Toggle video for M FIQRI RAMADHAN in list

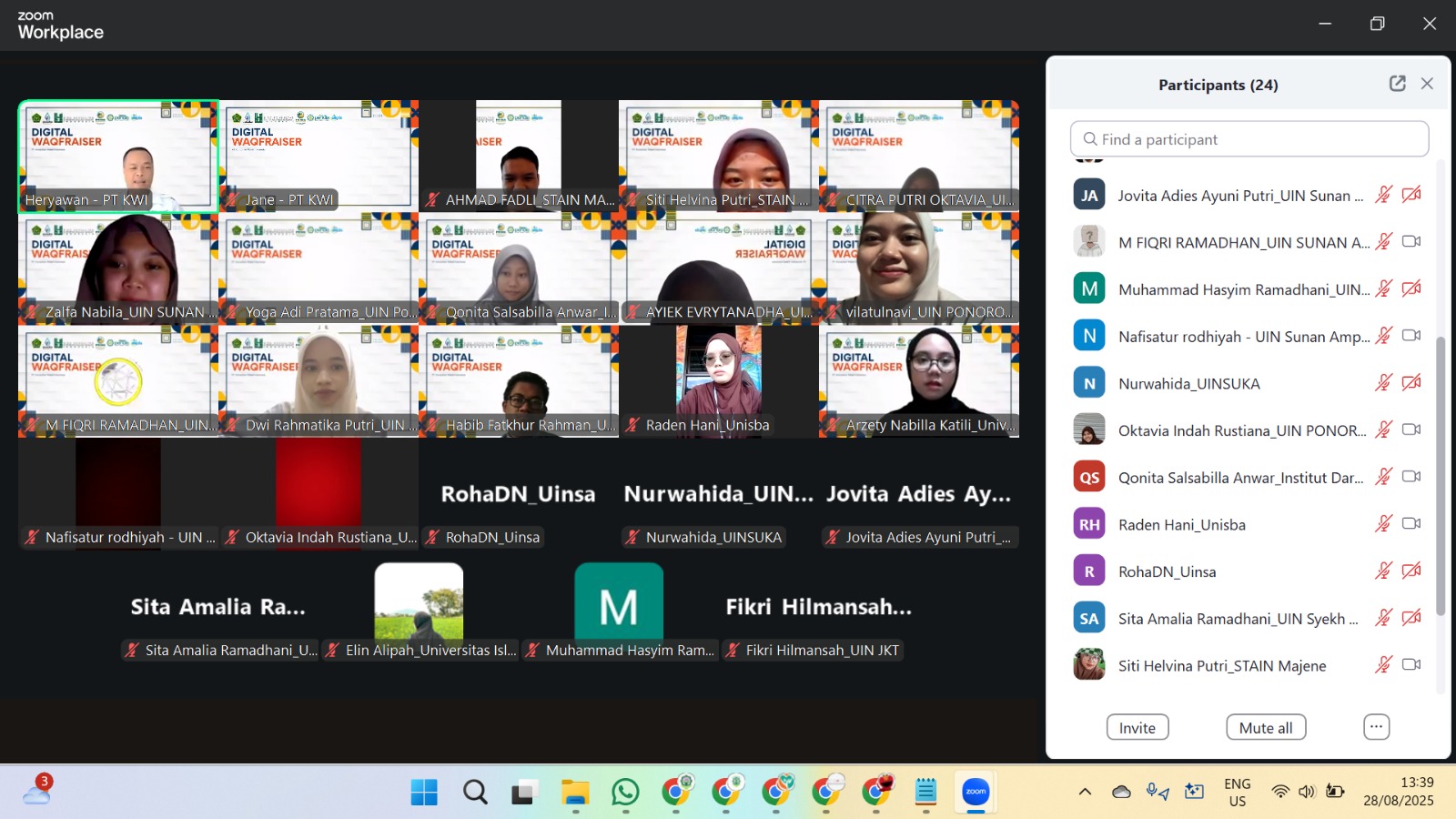tap(1411, 242)
